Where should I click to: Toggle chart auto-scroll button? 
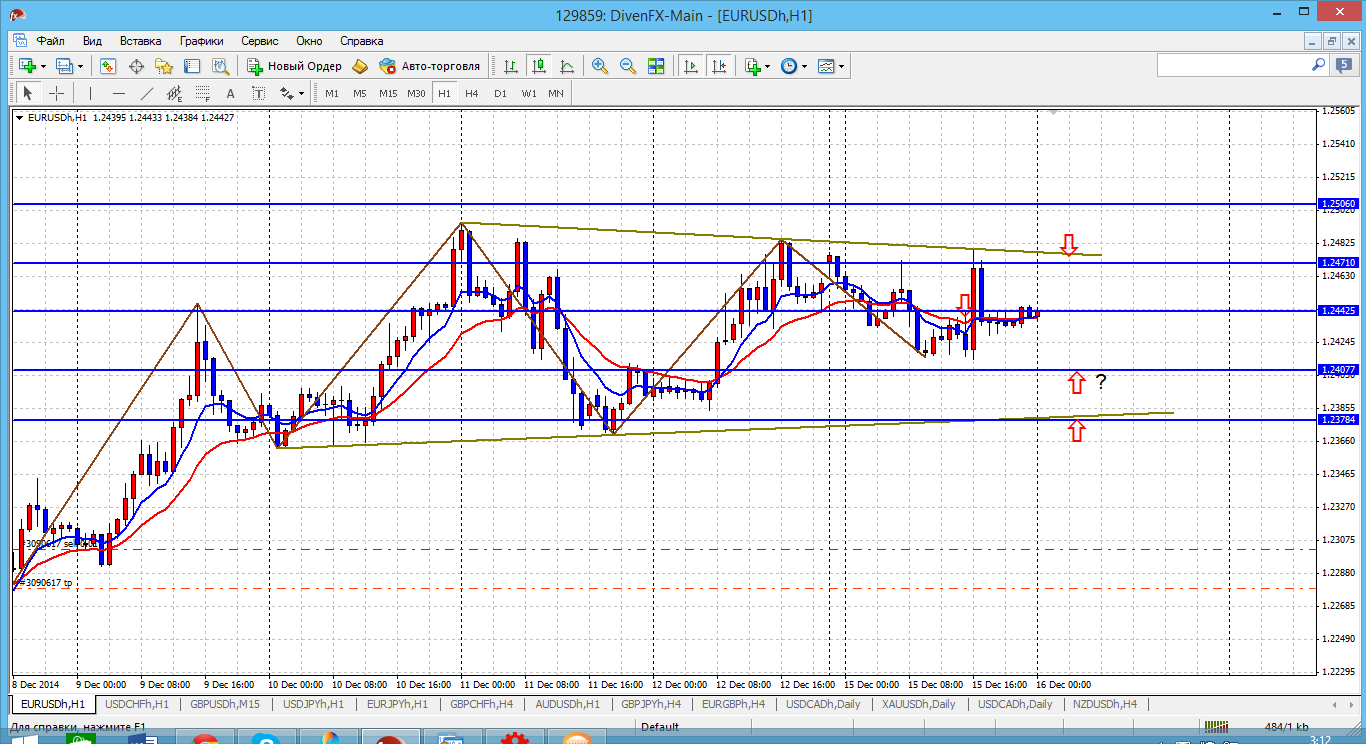coord(690,66)
